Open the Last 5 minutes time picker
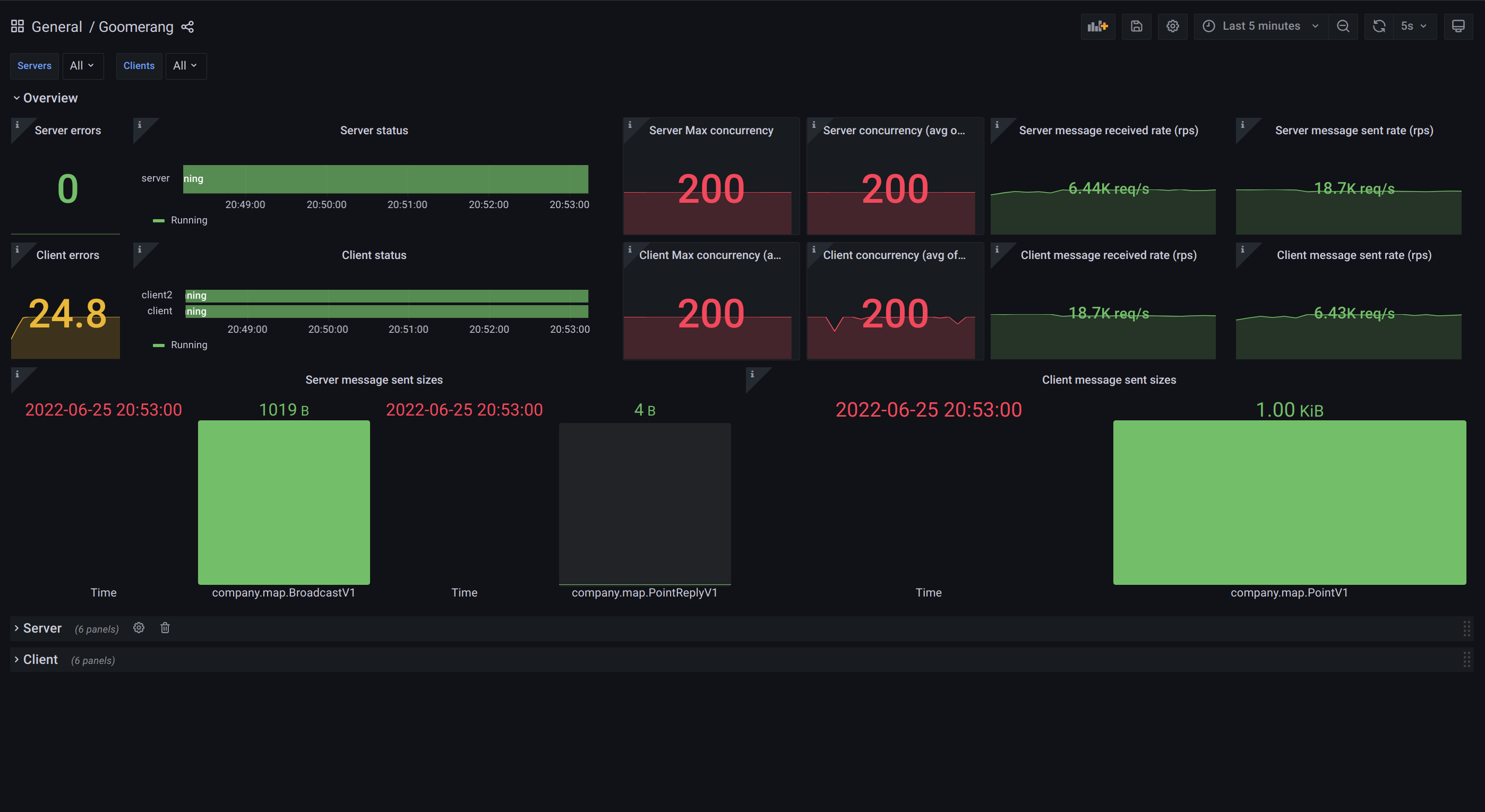 click(1260, 26)
